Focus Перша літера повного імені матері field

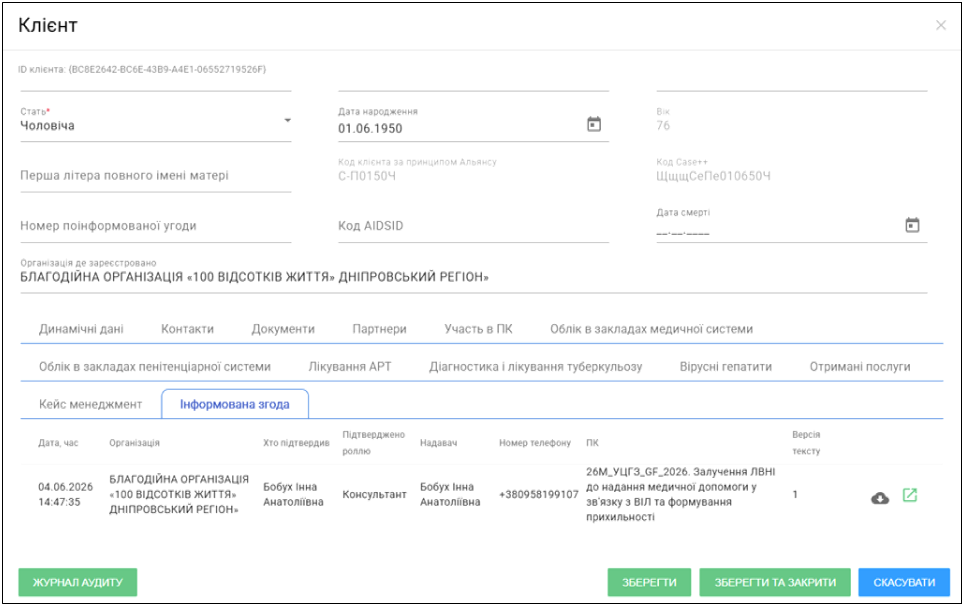coord(156,176)
